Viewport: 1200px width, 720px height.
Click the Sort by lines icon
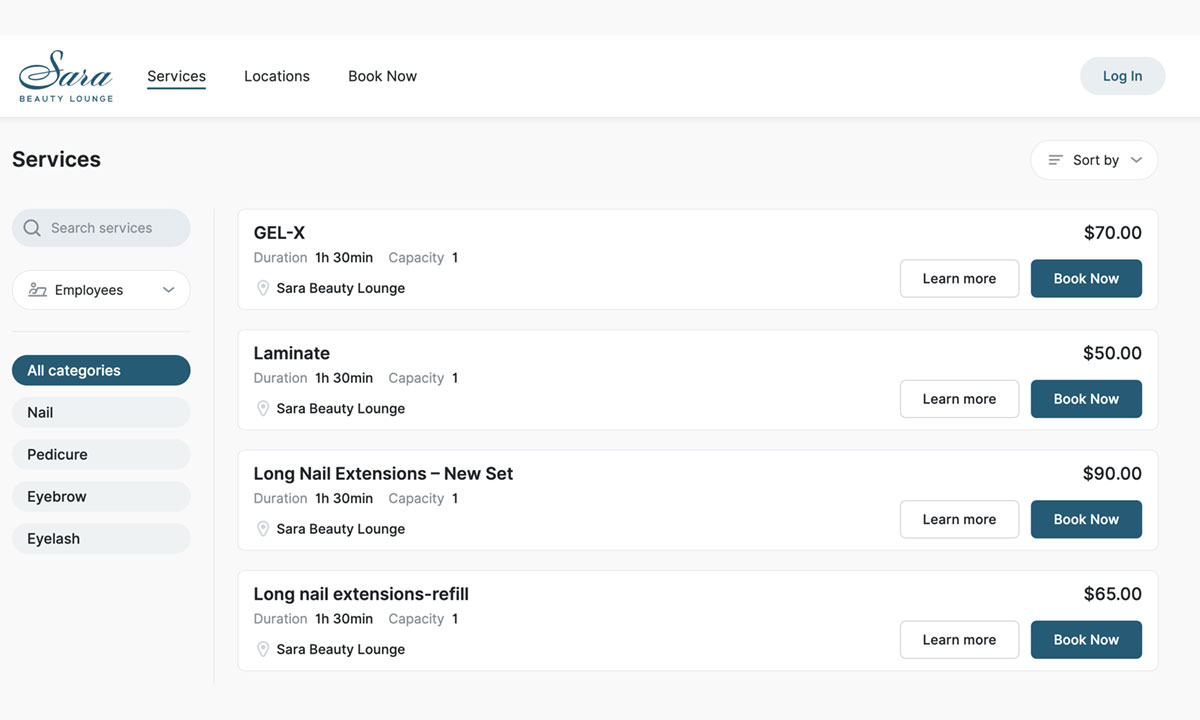[x=1055, y=160]
